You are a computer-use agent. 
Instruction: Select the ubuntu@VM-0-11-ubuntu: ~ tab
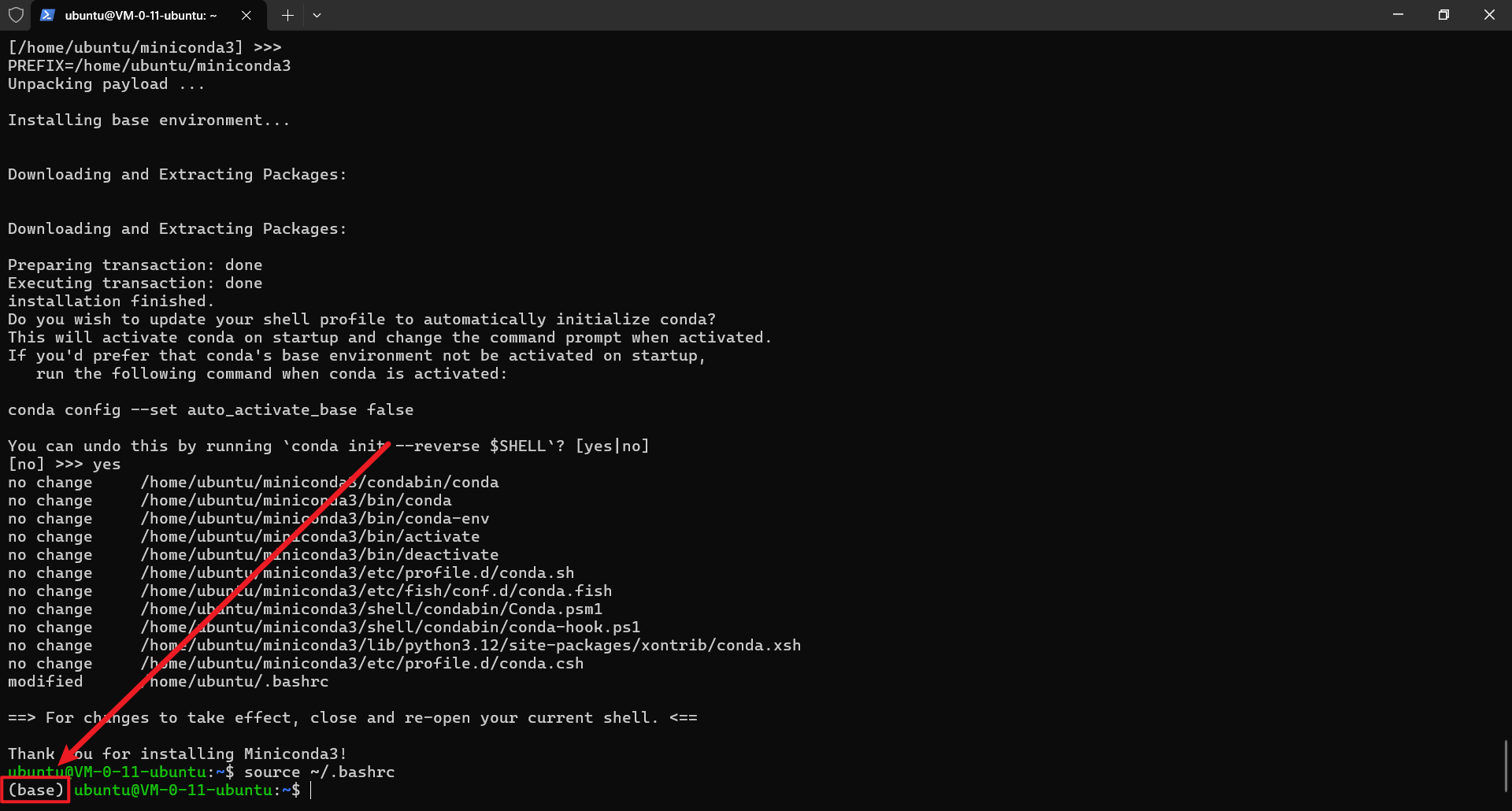tap(140, 15)
